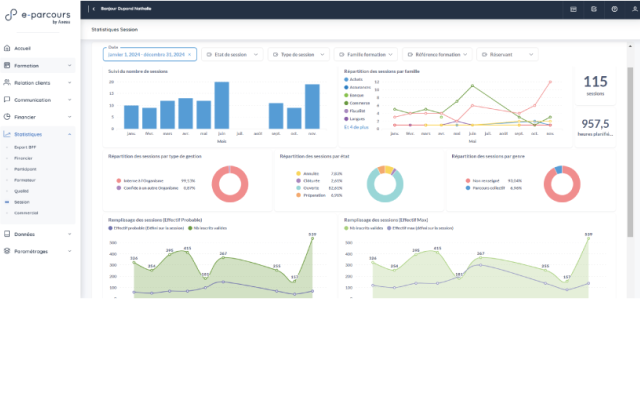This screenshot has height=400, width=640.
Task: Click the 957,5 heures planifiées card
Action: (x=595, y=127)
